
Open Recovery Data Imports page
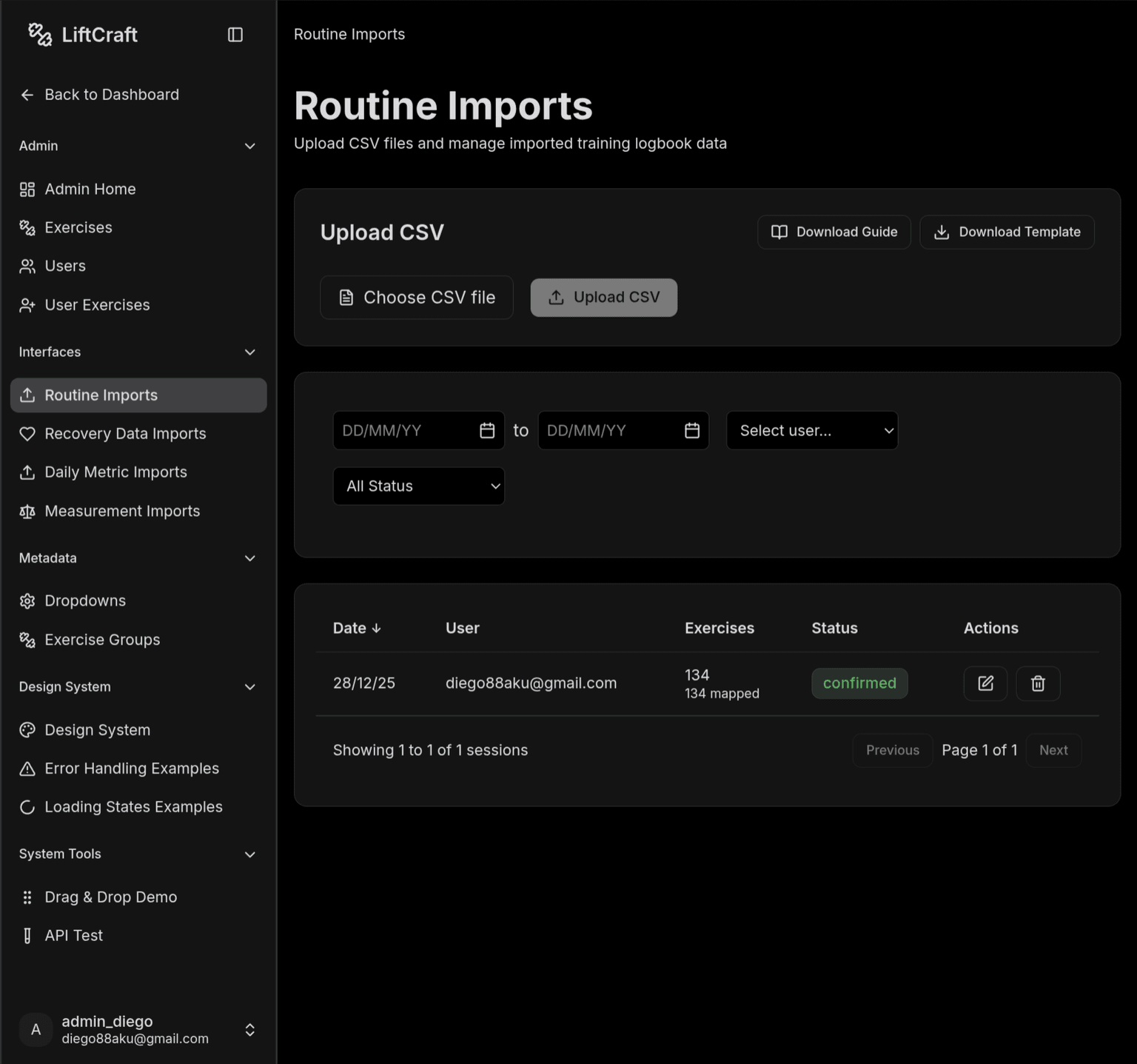tap(125, 433)
